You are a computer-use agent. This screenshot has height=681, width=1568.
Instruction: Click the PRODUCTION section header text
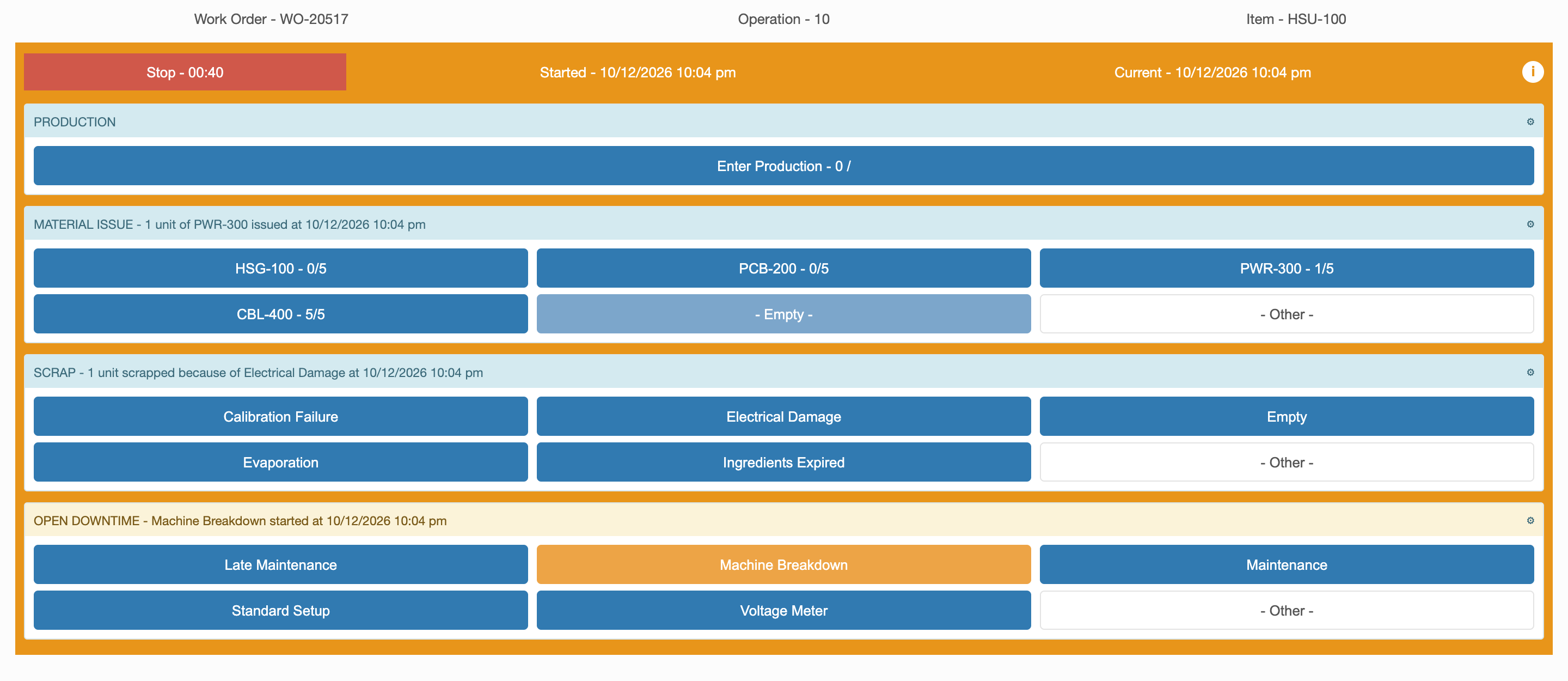[74, 122]
